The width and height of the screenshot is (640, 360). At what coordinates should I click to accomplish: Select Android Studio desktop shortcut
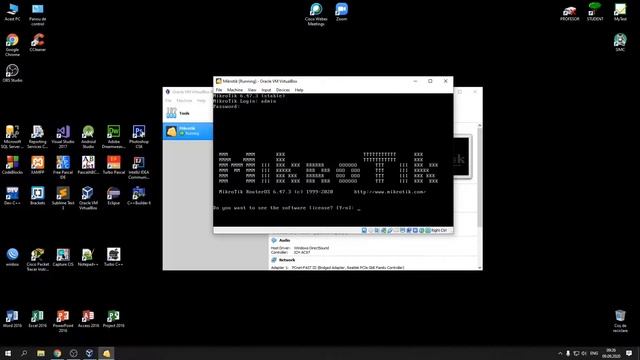pos(88,137)
